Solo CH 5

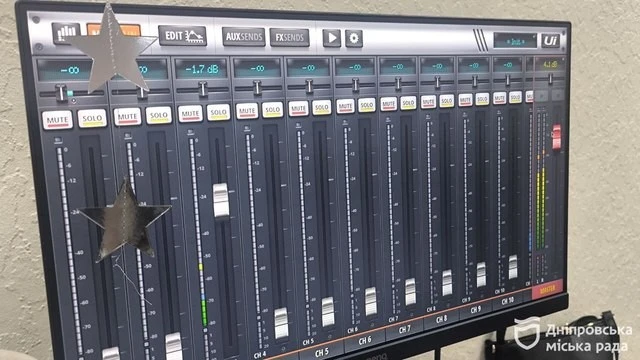322,107
